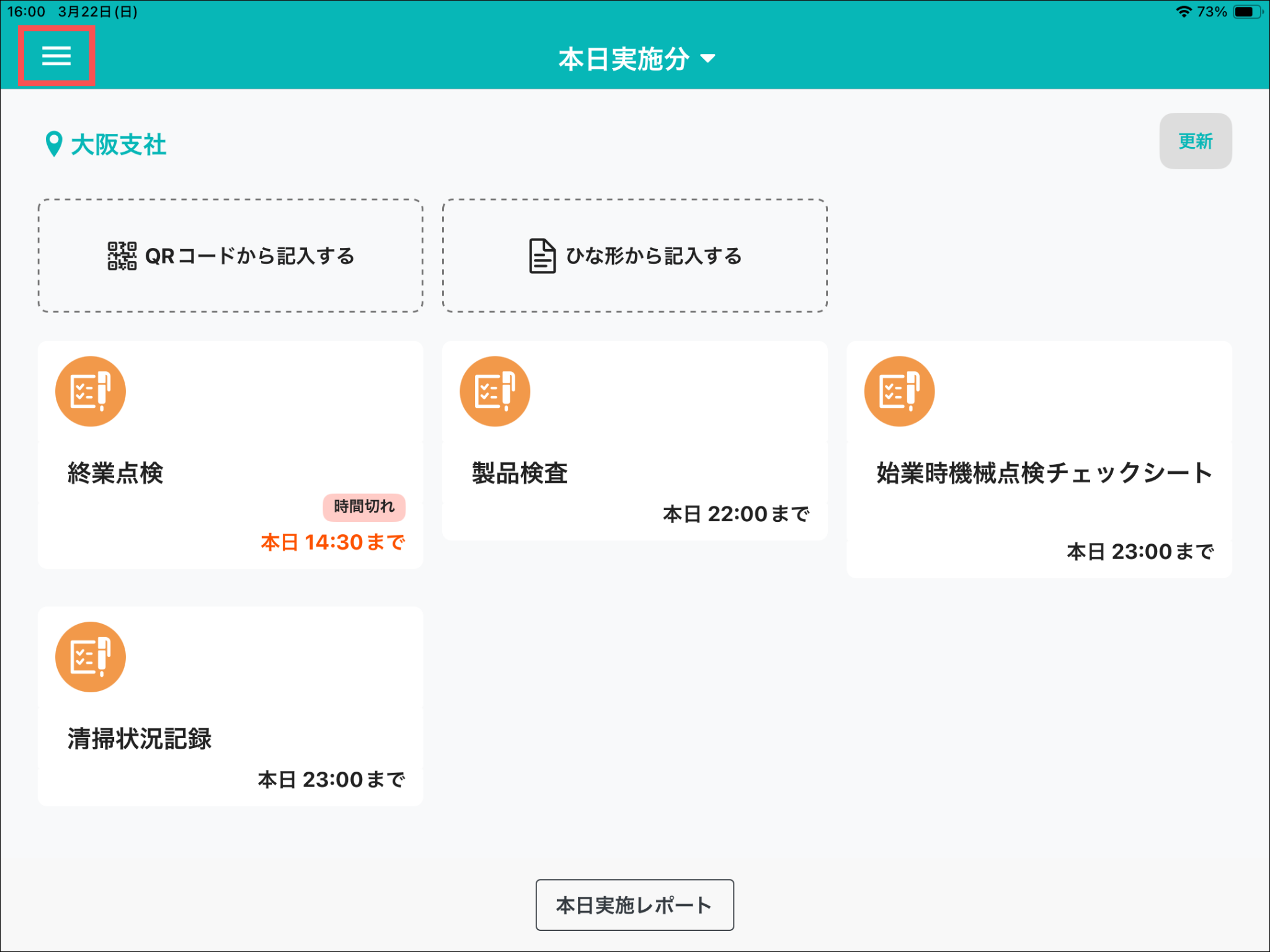
Task: Tap the 大阪支社 location label
Action: [118, 144]
